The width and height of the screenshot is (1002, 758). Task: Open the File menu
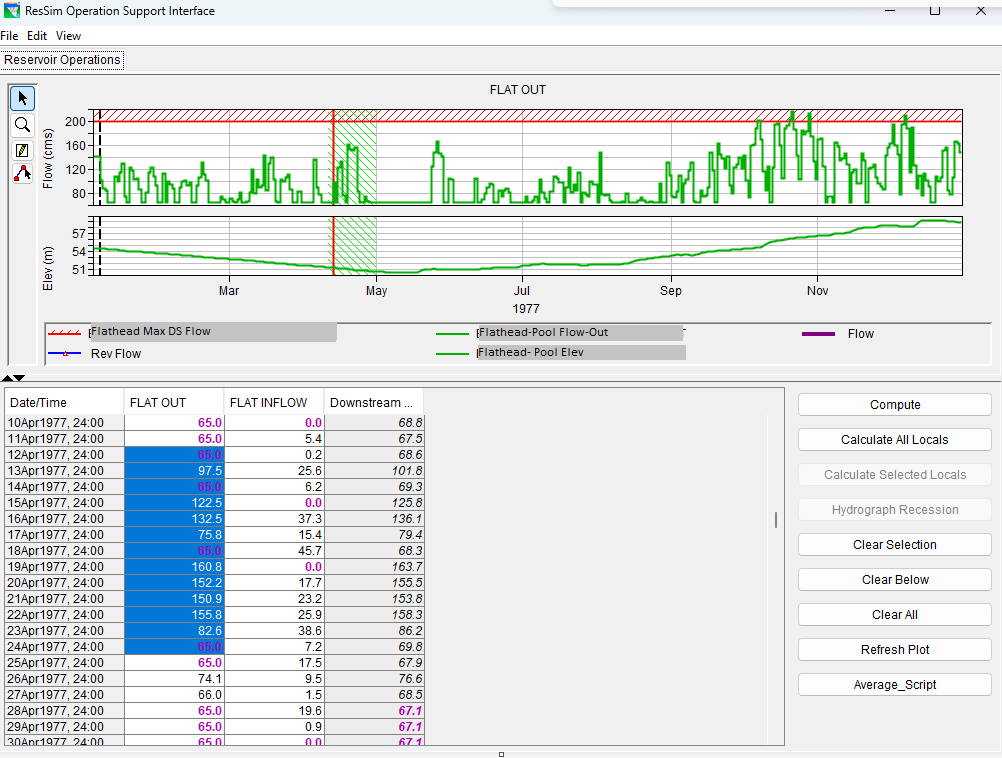coord(9,36)
